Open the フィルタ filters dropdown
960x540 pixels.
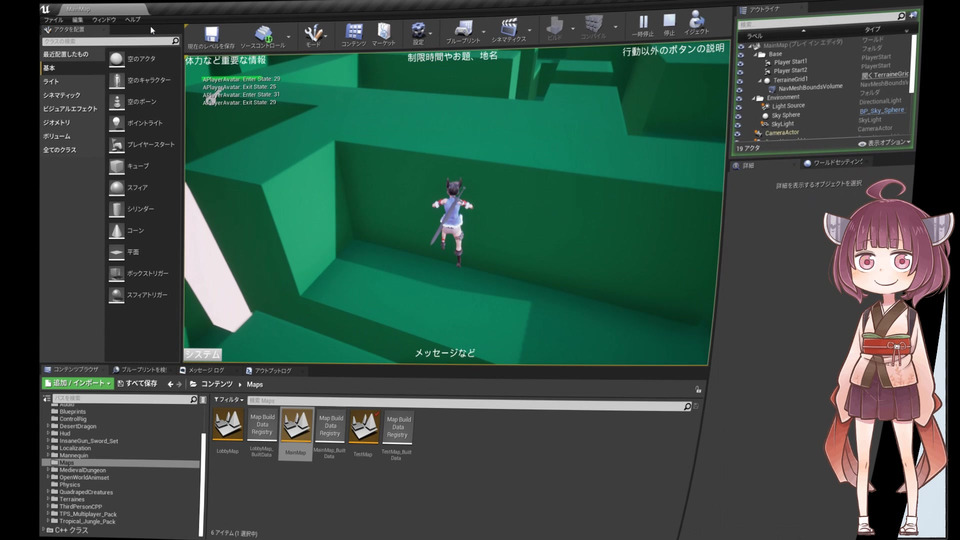[229, 399]
